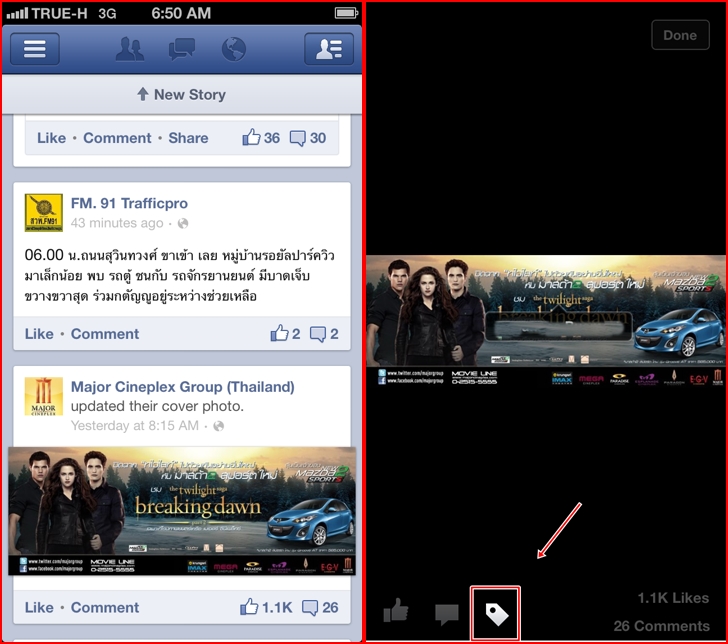Tap 'updated their cover photo.' text
Viewport: 728px width, 644px height.
(157, 406)
